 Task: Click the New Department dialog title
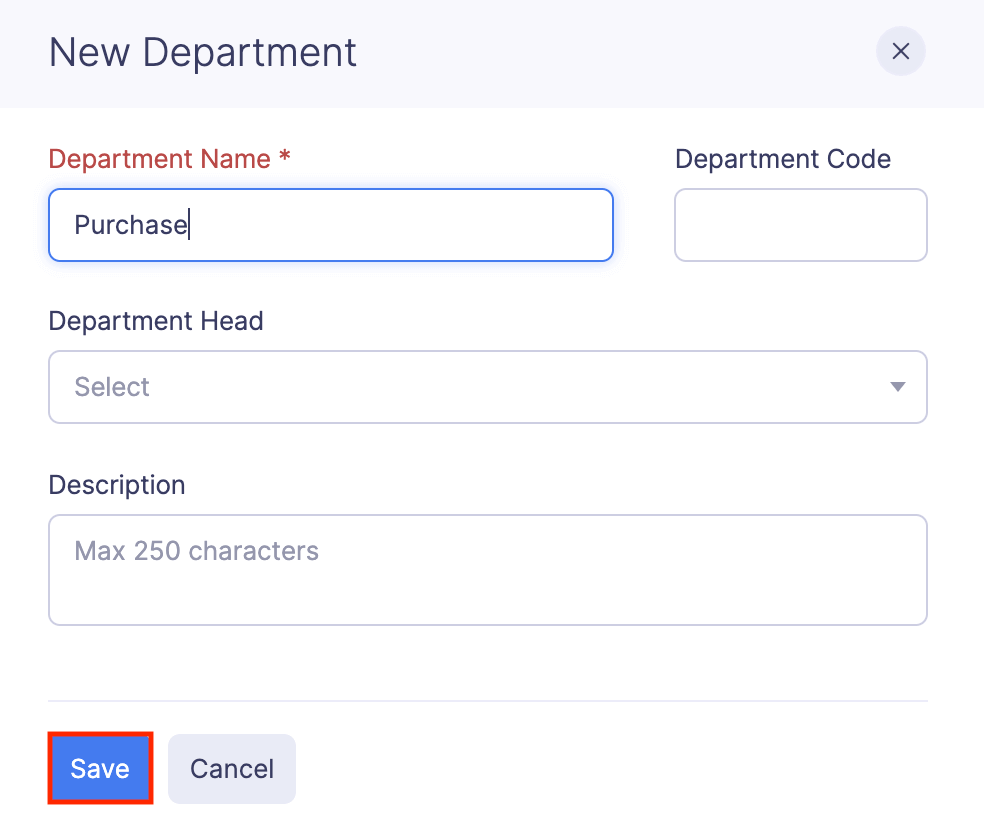(x=202, y=51)
